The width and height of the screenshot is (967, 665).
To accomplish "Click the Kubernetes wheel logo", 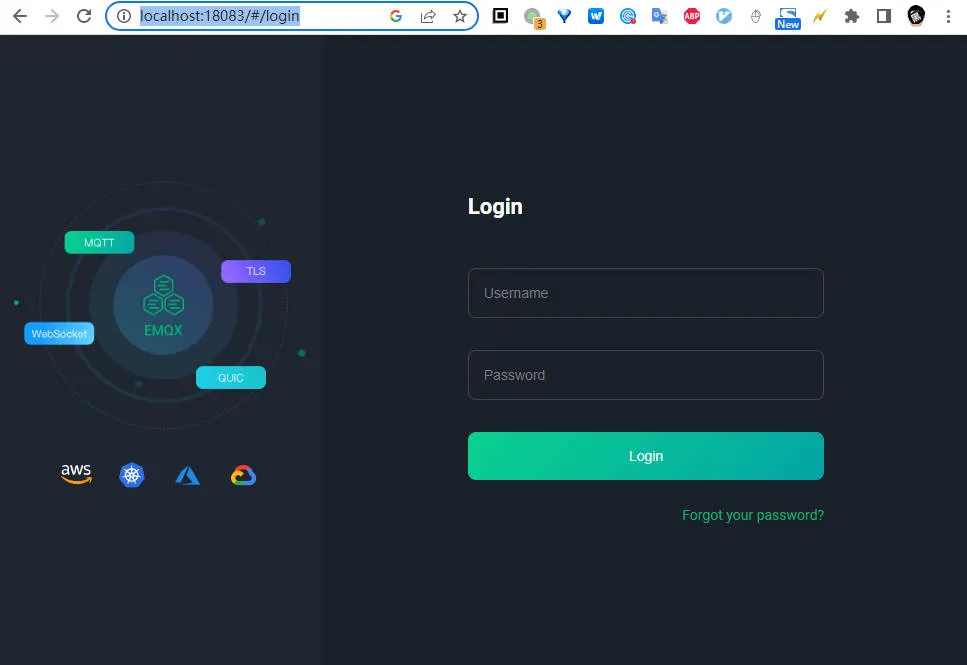I will point(131,475).
